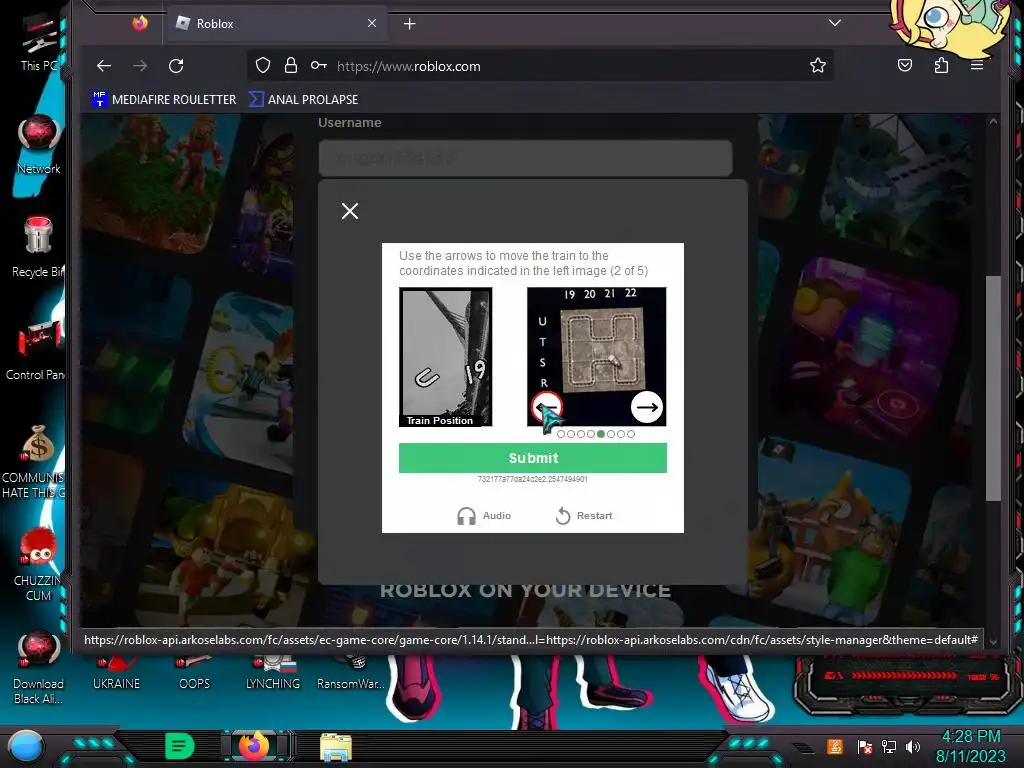Open Control Panel desktop icon
Screen dimensions: 1024x768
37,350
